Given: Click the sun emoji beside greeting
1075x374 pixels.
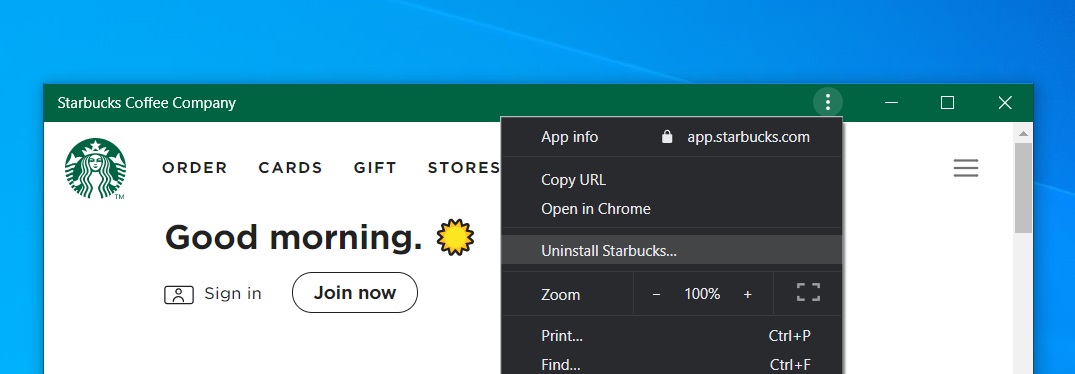Looking at the screenshot, I should point(455,238).
